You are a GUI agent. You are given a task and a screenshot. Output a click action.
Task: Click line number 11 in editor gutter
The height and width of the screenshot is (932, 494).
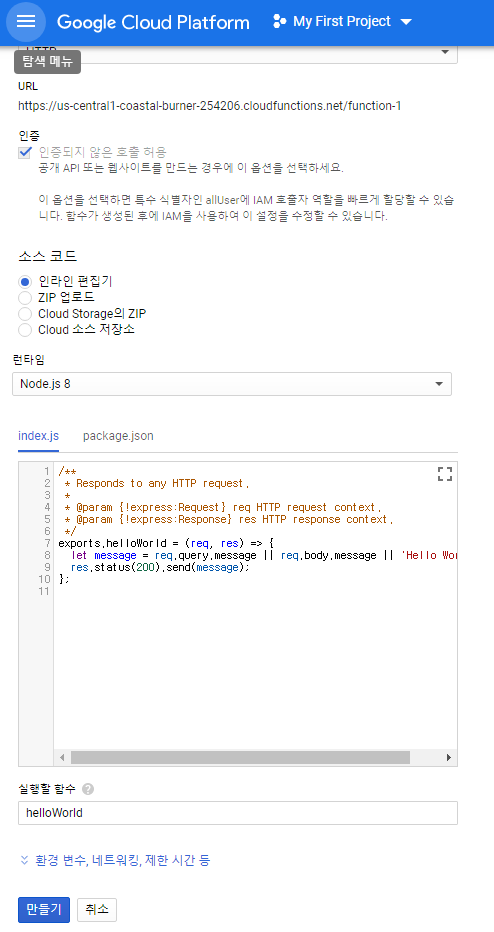click(44, 591)
